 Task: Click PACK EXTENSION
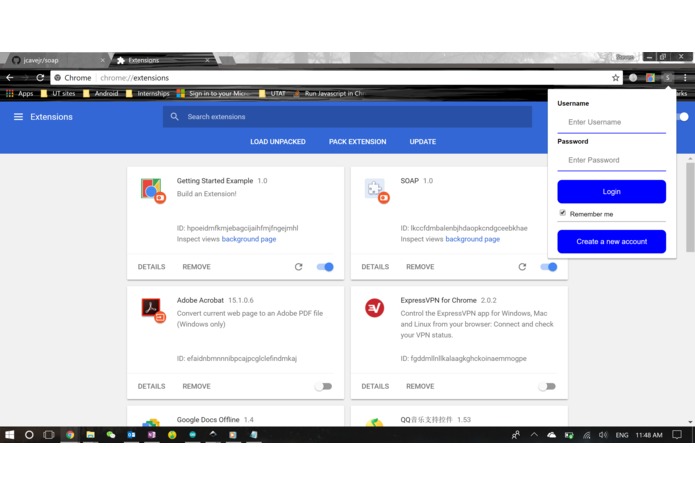click(357, 142)
